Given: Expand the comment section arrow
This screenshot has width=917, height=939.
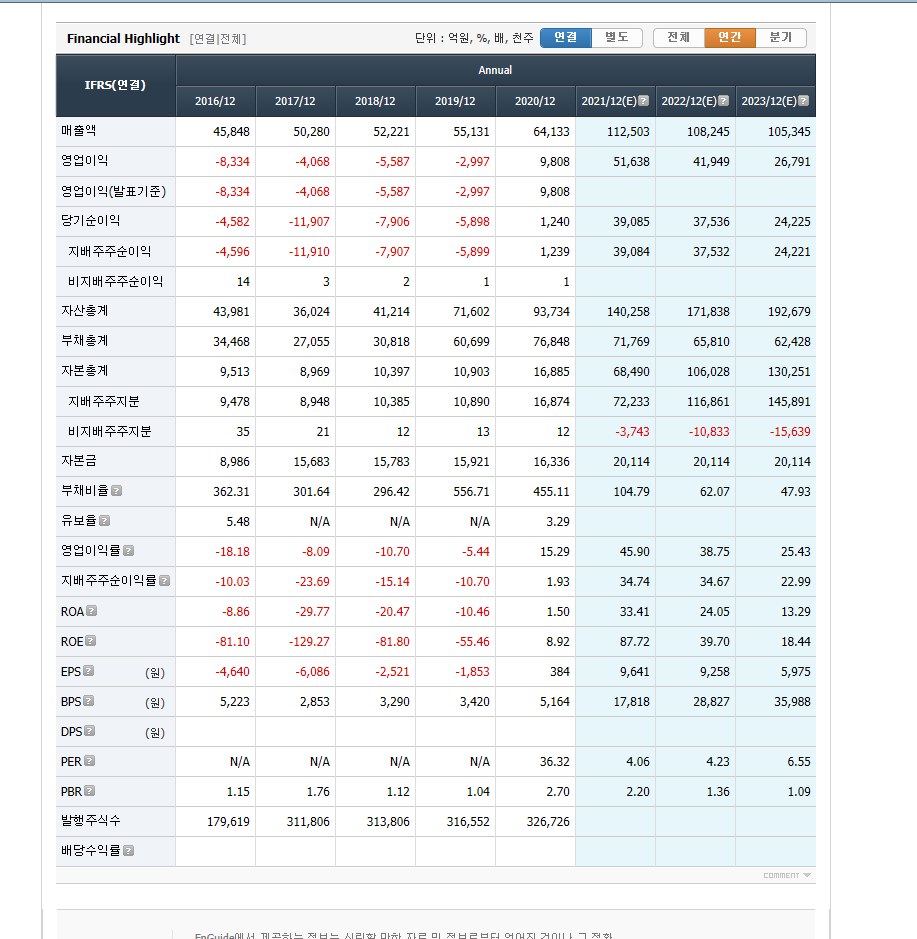Looking at the screenshot, I should click(807, 875).
